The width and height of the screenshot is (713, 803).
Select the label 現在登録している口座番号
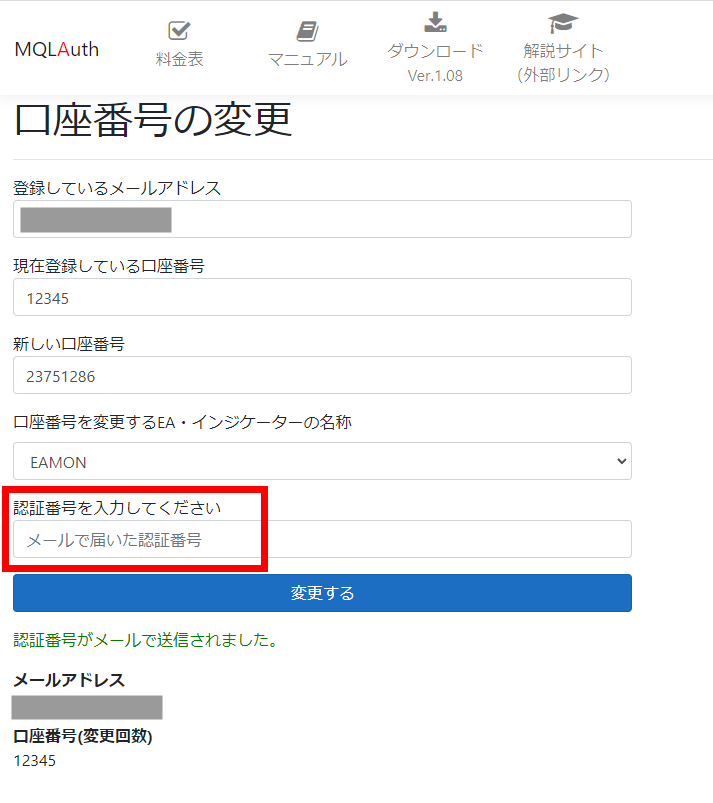pyautogui.click(x=109, y=266)
